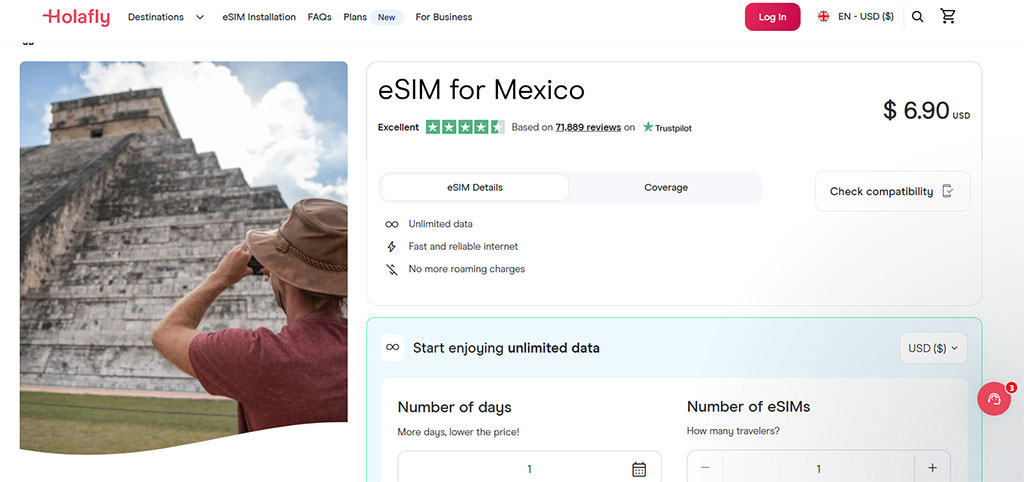Click Check compatibility button
1024x482 pixels.
click(893, 191)
